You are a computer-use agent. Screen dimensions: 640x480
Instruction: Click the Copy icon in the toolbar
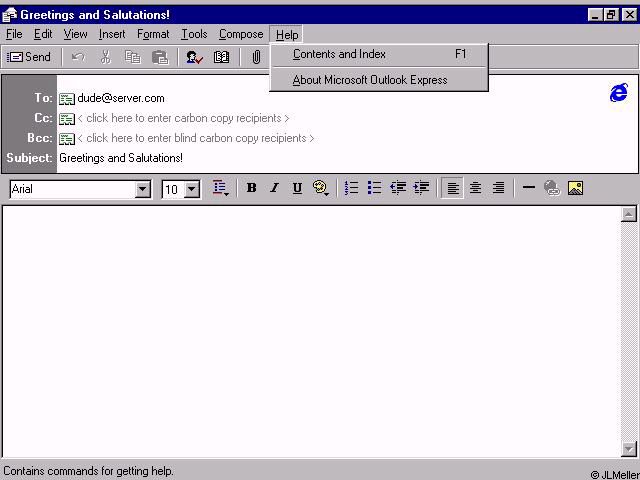133,57
